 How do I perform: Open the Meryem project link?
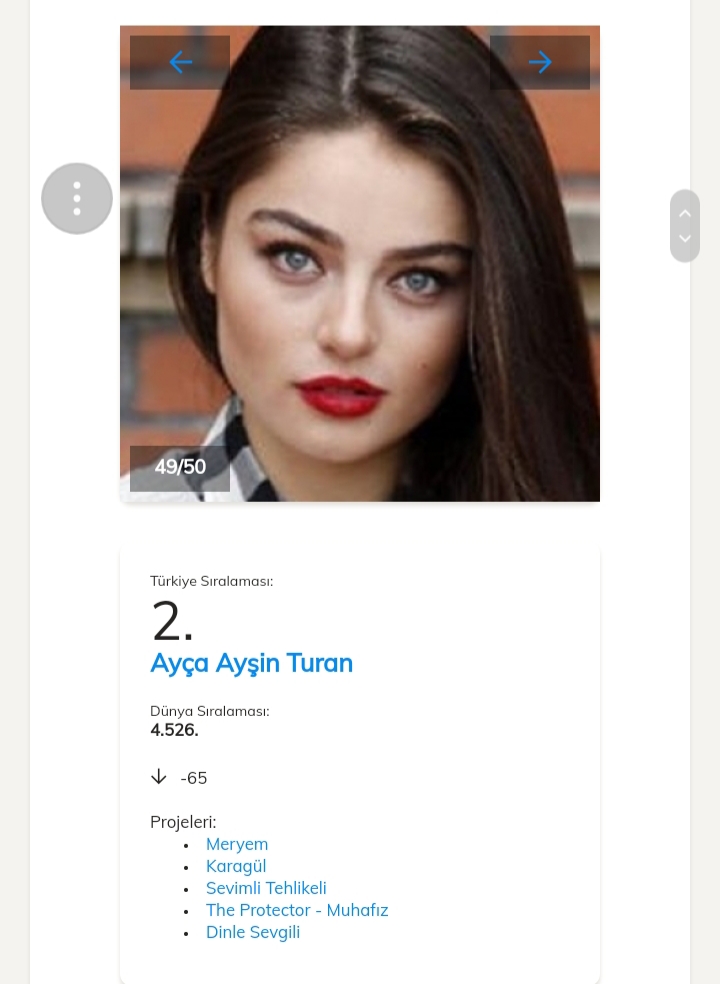(237, 844)
